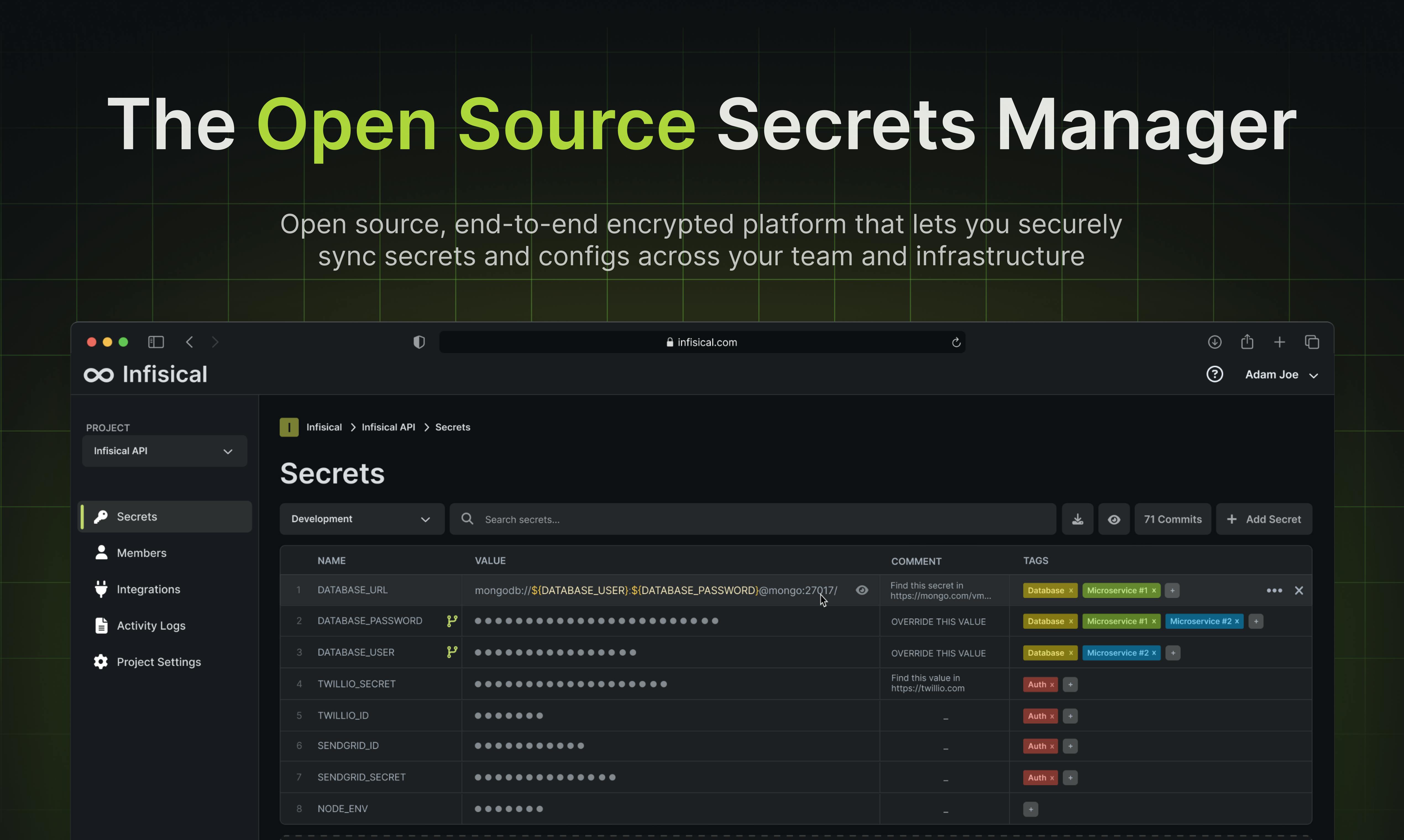Click the override branch icon for DATABASE_USER
Image resolution: width=1404 pixels, height=840 pixels.
coord(452,652)
